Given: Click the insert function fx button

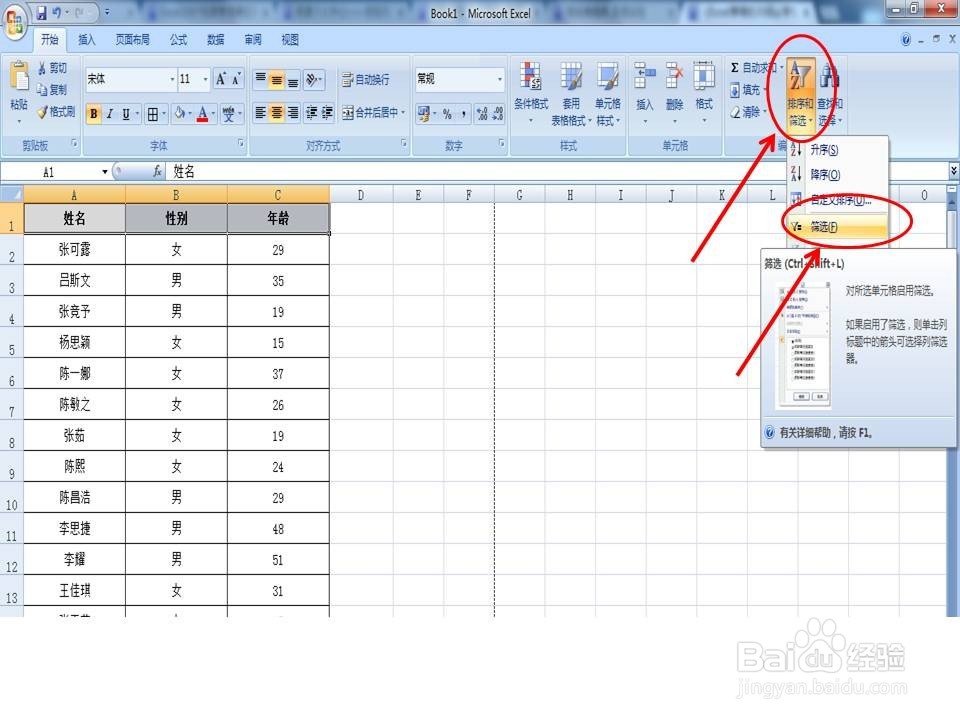Looking at the screenshot, I should [157, 171].
